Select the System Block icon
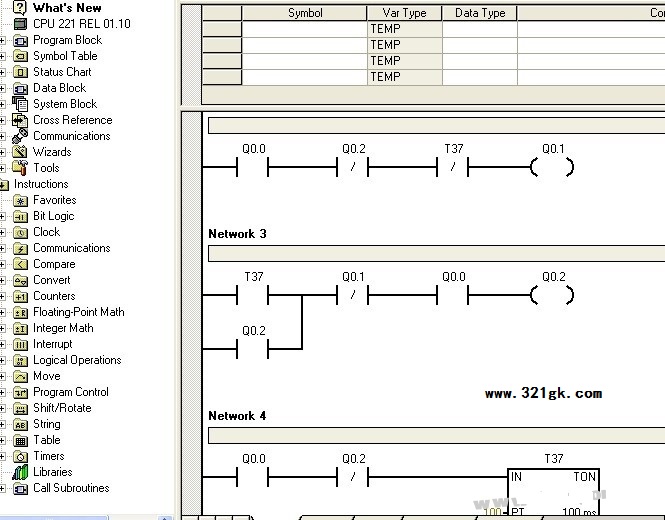 (21, 104)
